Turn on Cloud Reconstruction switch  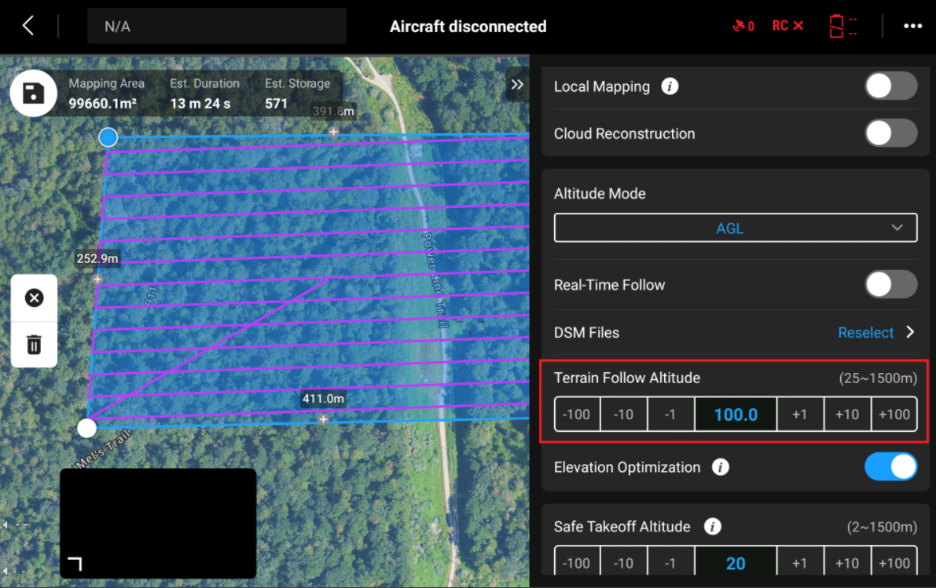890,133
